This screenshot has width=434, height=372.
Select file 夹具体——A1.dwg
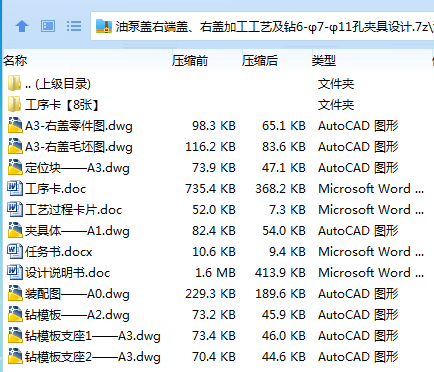pyautogui.click(x=77, y=231)
